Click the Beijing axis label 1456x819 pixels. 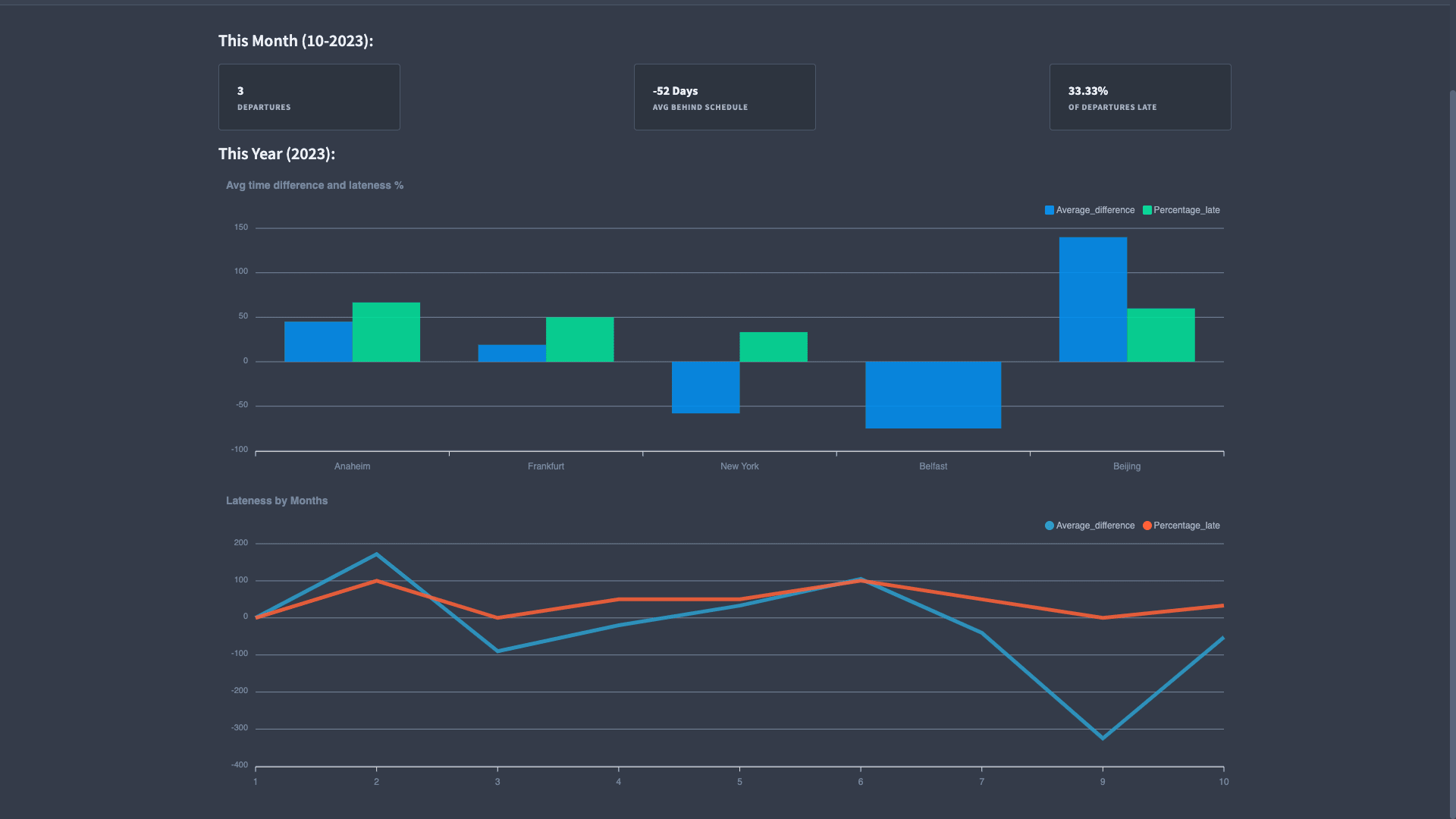[1127, 466]
